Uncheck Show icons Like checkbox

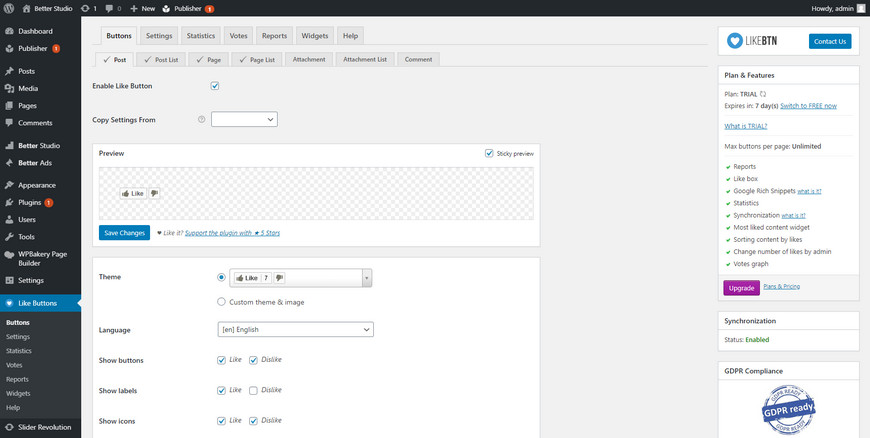[221, 421]
